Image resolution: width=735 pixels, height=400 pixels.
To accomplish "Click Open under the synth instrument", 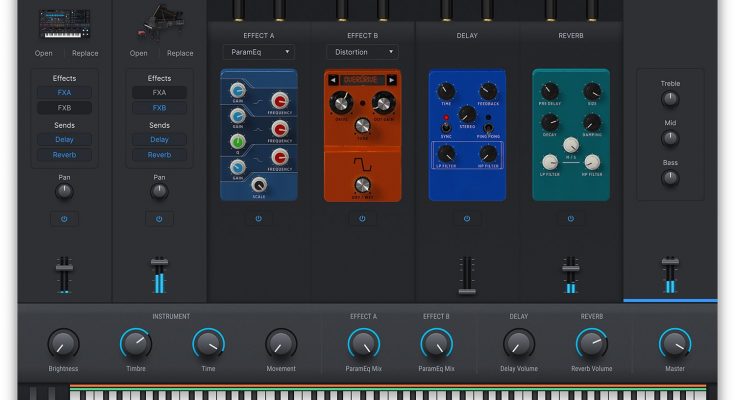I will coord(44,53).
